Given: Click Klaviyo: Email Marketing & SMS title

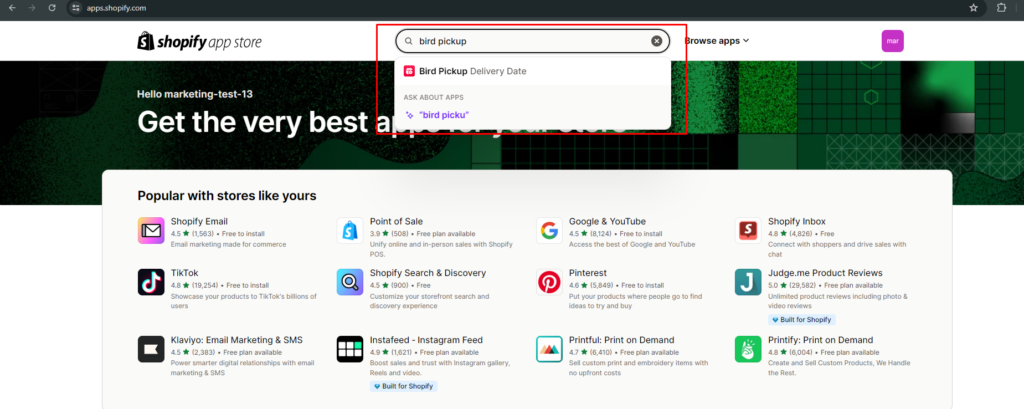Looking at the screenshot, I should [236, 340].
